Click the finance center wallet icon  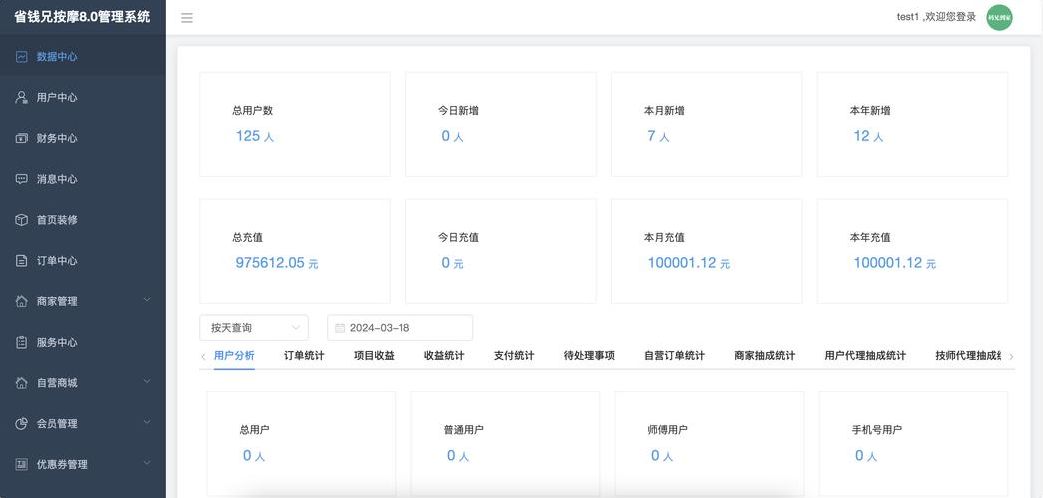coord(21,139)
